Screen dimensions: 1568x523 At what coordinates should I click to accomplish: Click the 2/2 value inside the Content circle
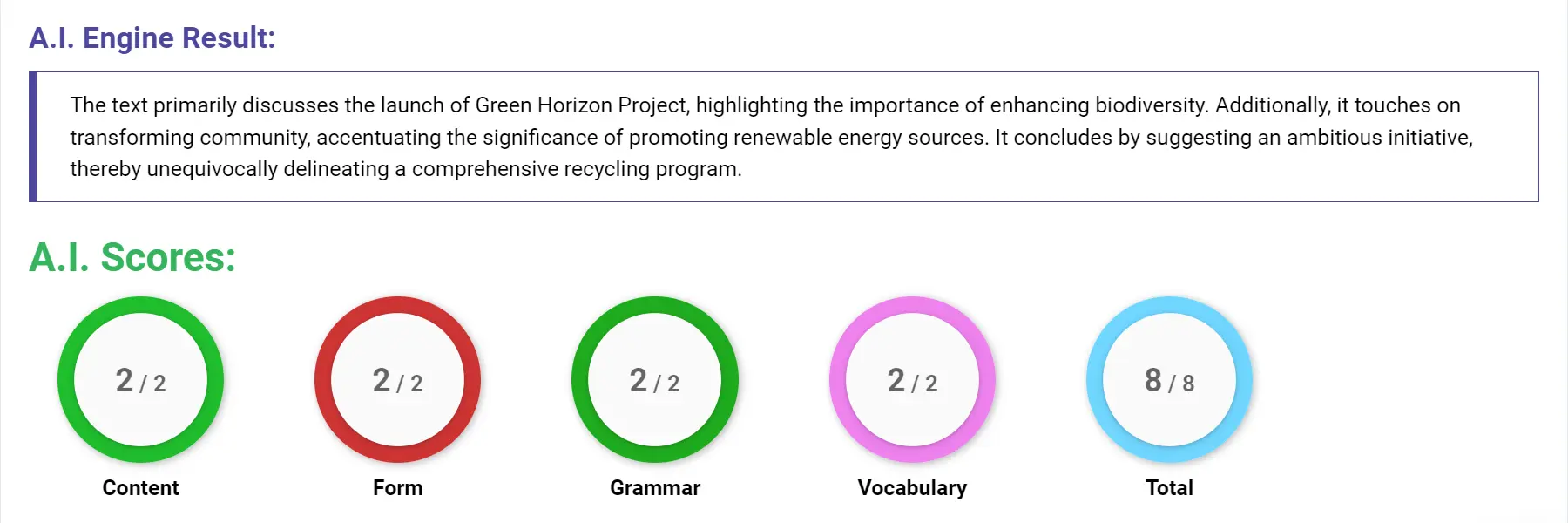point(140,381)
